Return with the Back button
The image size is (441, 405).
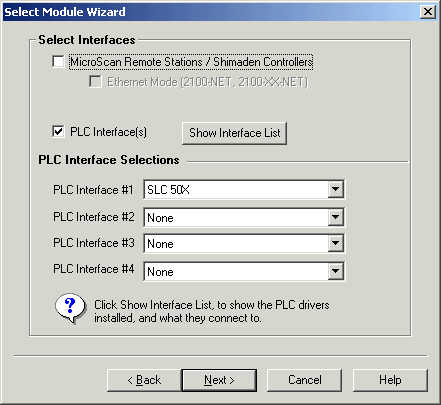(x=144, y=380)
